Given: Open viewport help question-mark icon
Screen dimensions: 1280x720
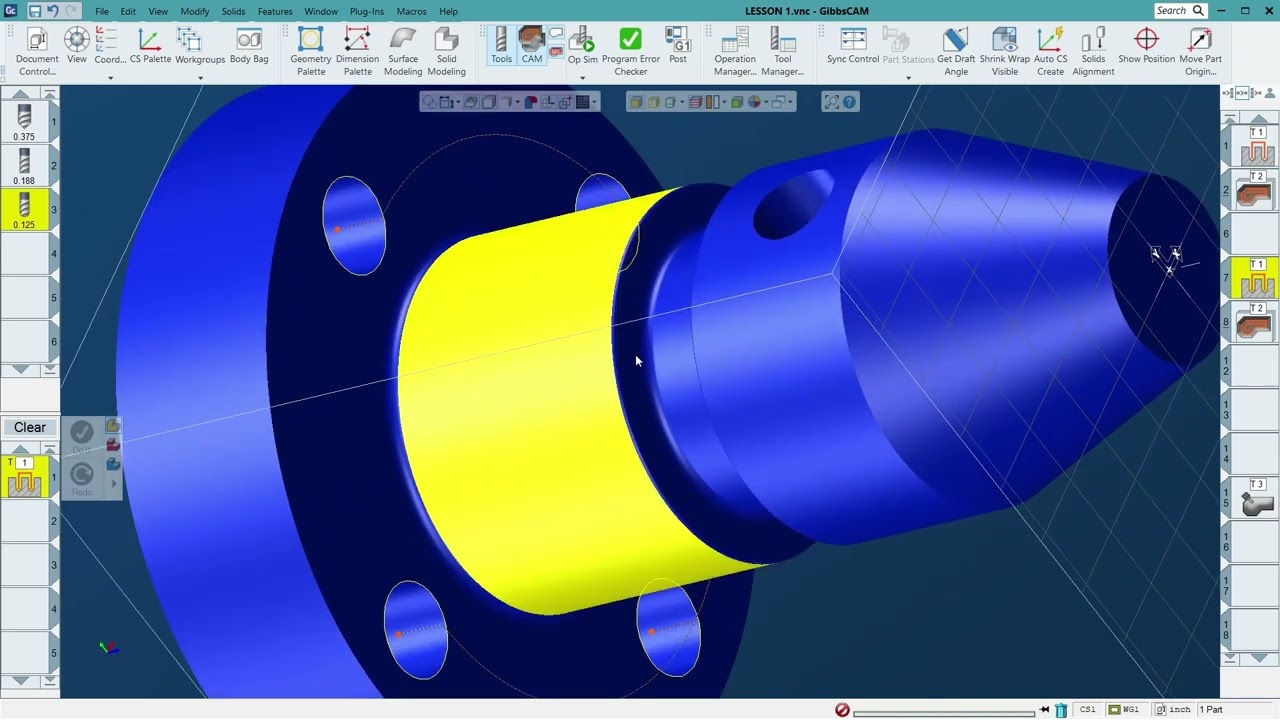Looking at the screenshot, I should [x=850, y=102].
